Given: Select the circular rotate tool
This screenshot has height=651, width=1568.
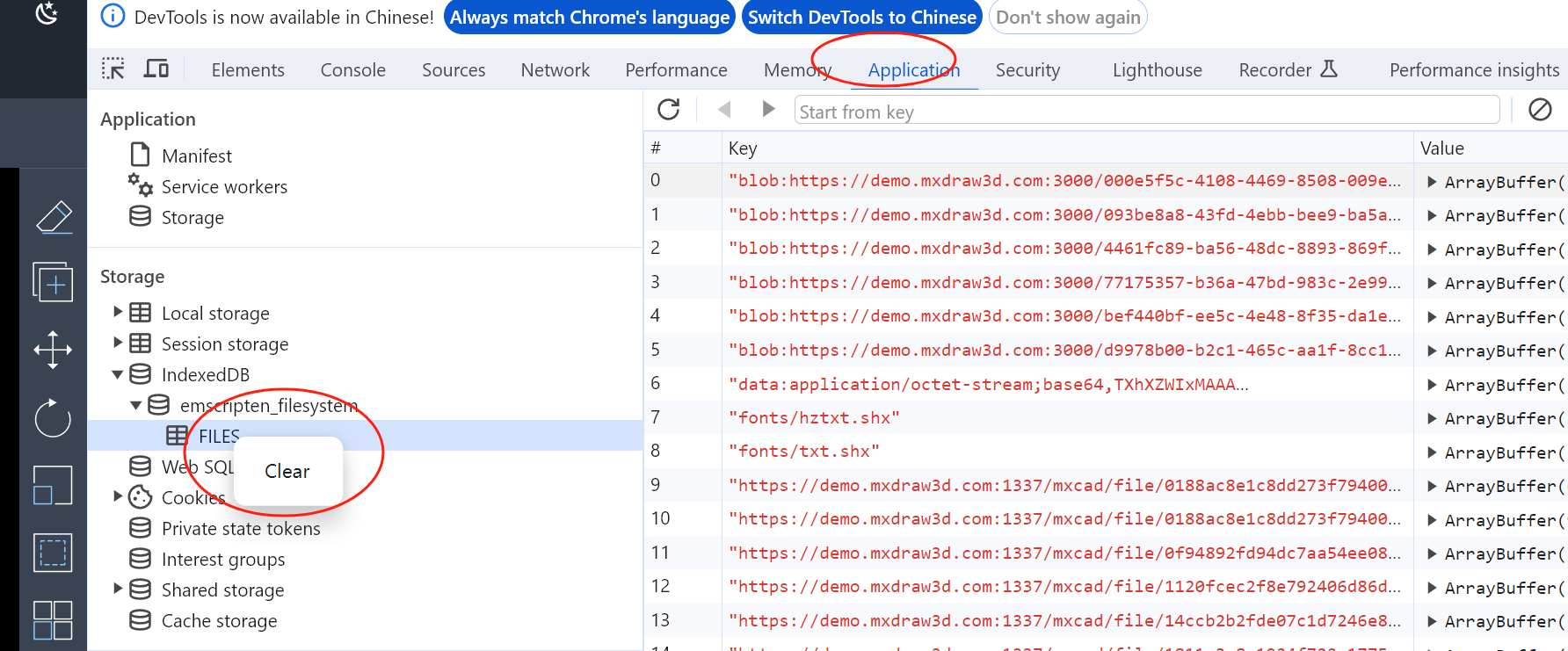Looking at the screenshot, I should pos(53,418).
